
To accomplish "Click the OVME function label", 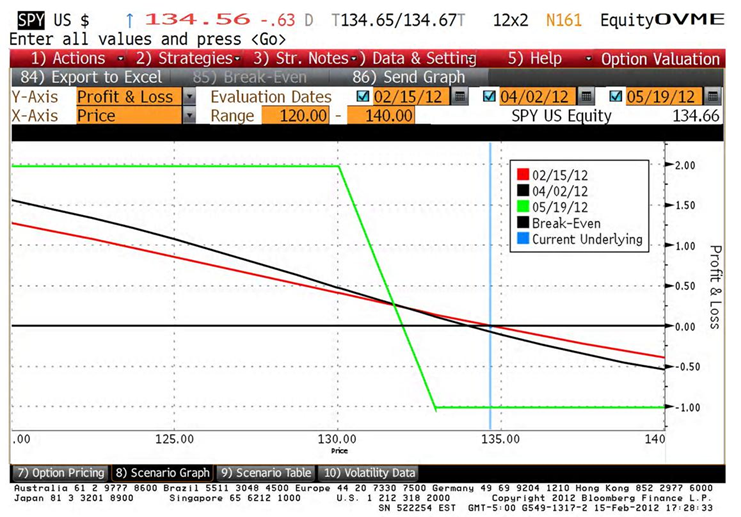I will tap(689, 19).
